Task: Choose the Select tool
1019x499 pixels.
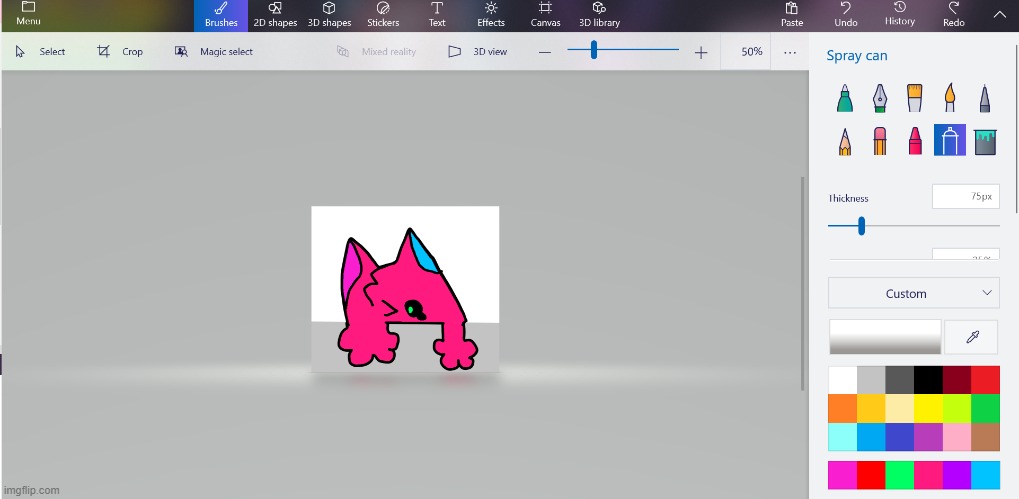Action: pos(40,51)
